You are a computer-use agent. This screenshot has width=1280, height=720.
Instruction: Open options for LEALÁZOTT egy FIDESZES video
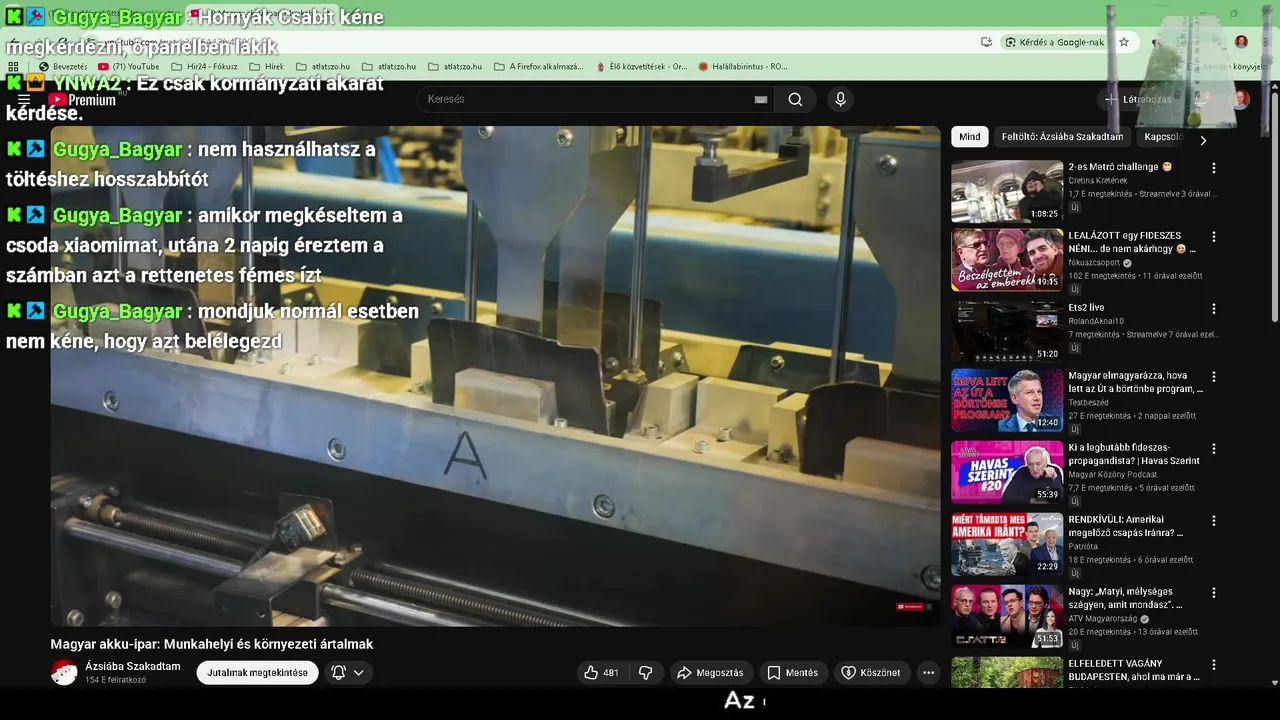(1214, 237)
